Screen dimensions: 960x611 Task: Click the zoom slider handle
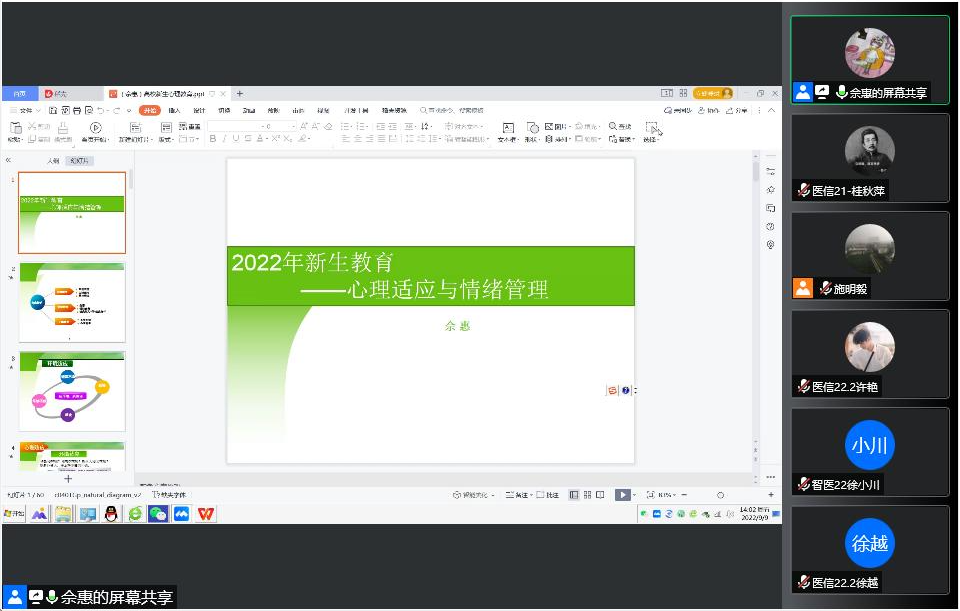coord(721,495)
